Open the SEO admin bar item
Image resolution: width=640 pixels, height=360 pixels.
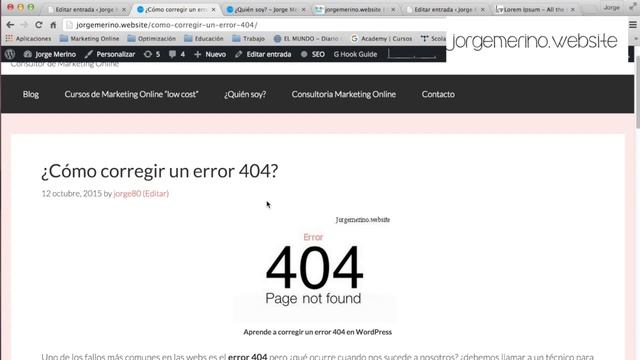click(x=313, y=54)
